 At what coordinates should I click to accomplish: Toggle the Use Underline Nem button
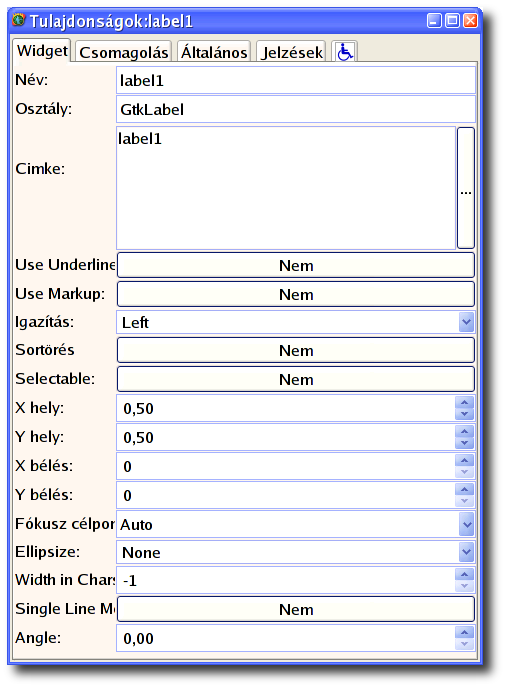(x=296, y=265)
